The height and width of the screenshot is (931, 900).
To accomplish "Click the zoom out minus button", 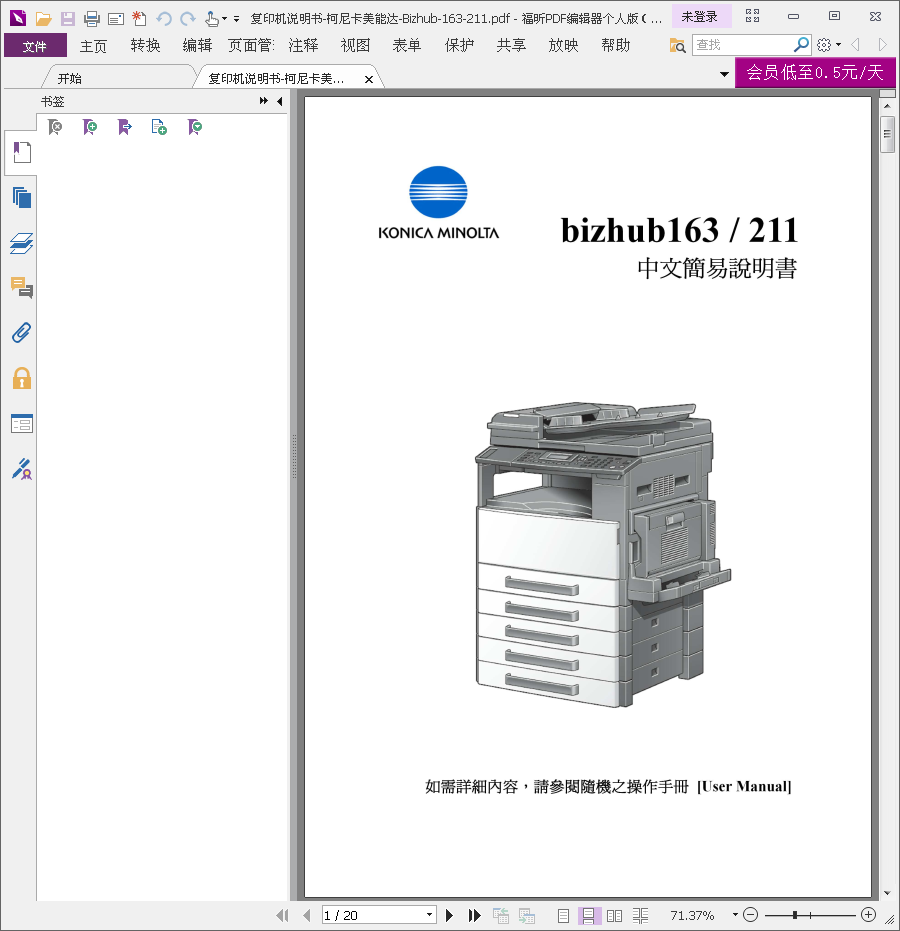I will tap(750, 915).
